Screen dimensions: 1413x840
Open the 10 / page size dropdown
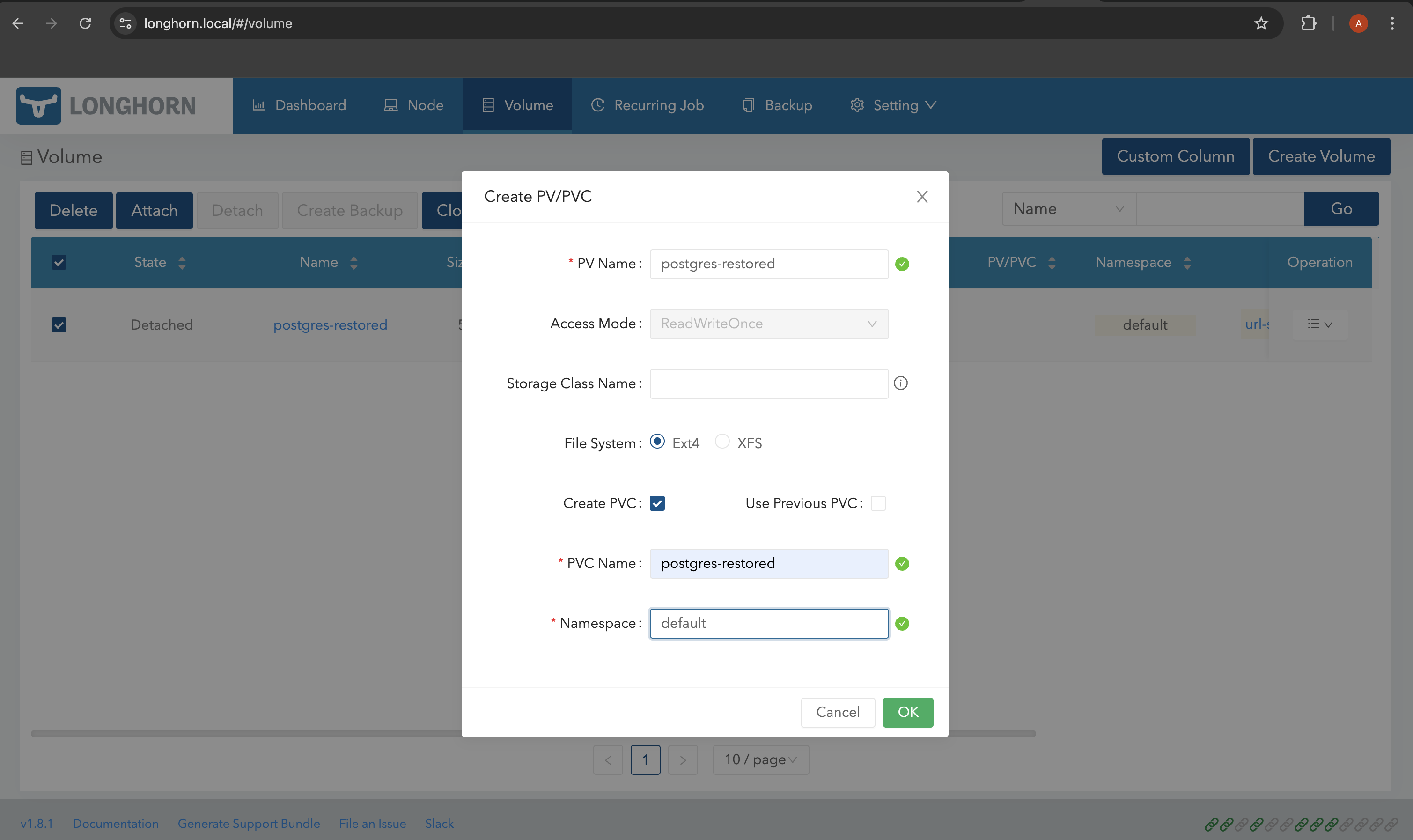tap(760, 759)
